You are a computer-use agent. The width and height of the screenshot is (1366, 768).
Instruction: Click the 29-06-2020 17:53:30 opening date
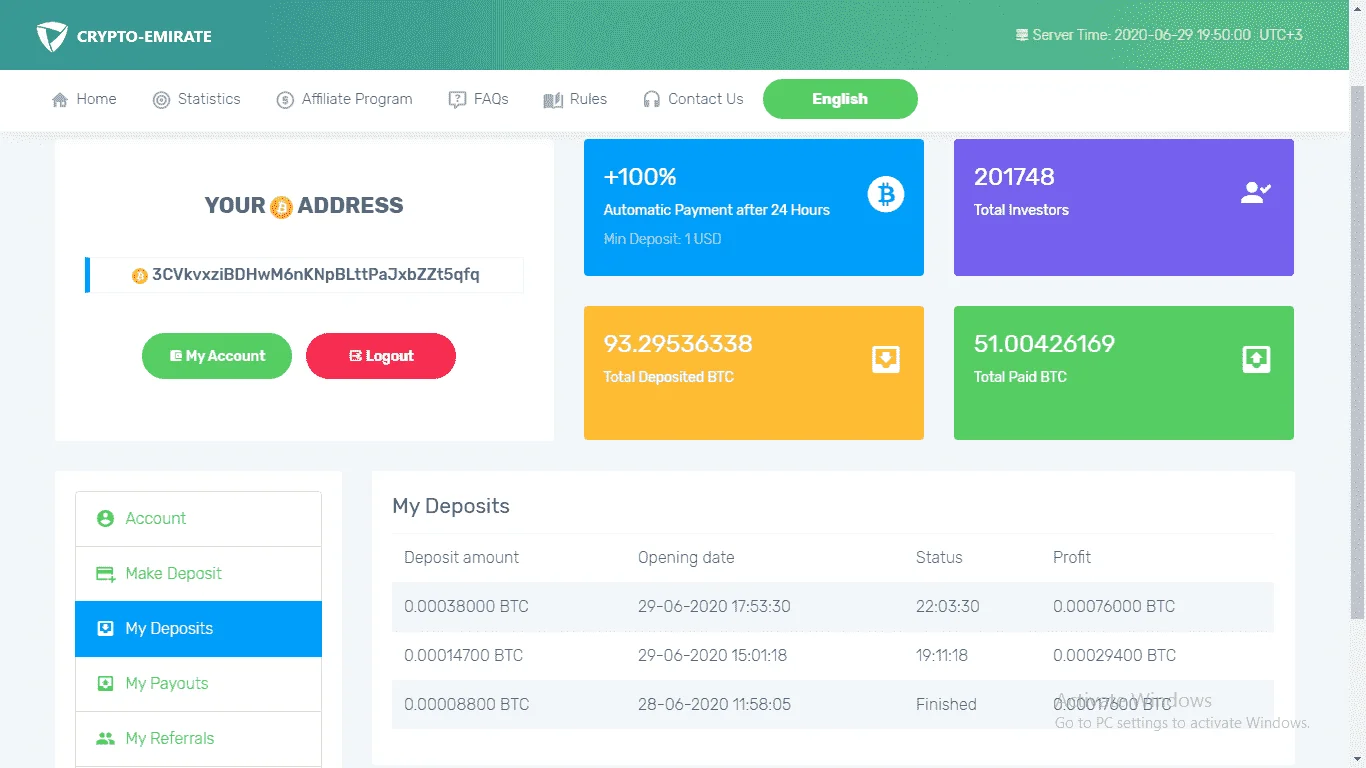714,607
